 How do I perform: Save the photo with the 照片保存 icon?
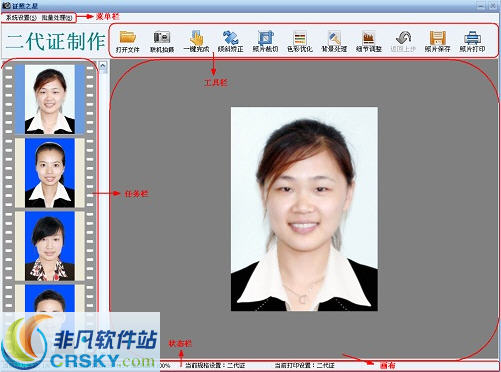[438, 41]
